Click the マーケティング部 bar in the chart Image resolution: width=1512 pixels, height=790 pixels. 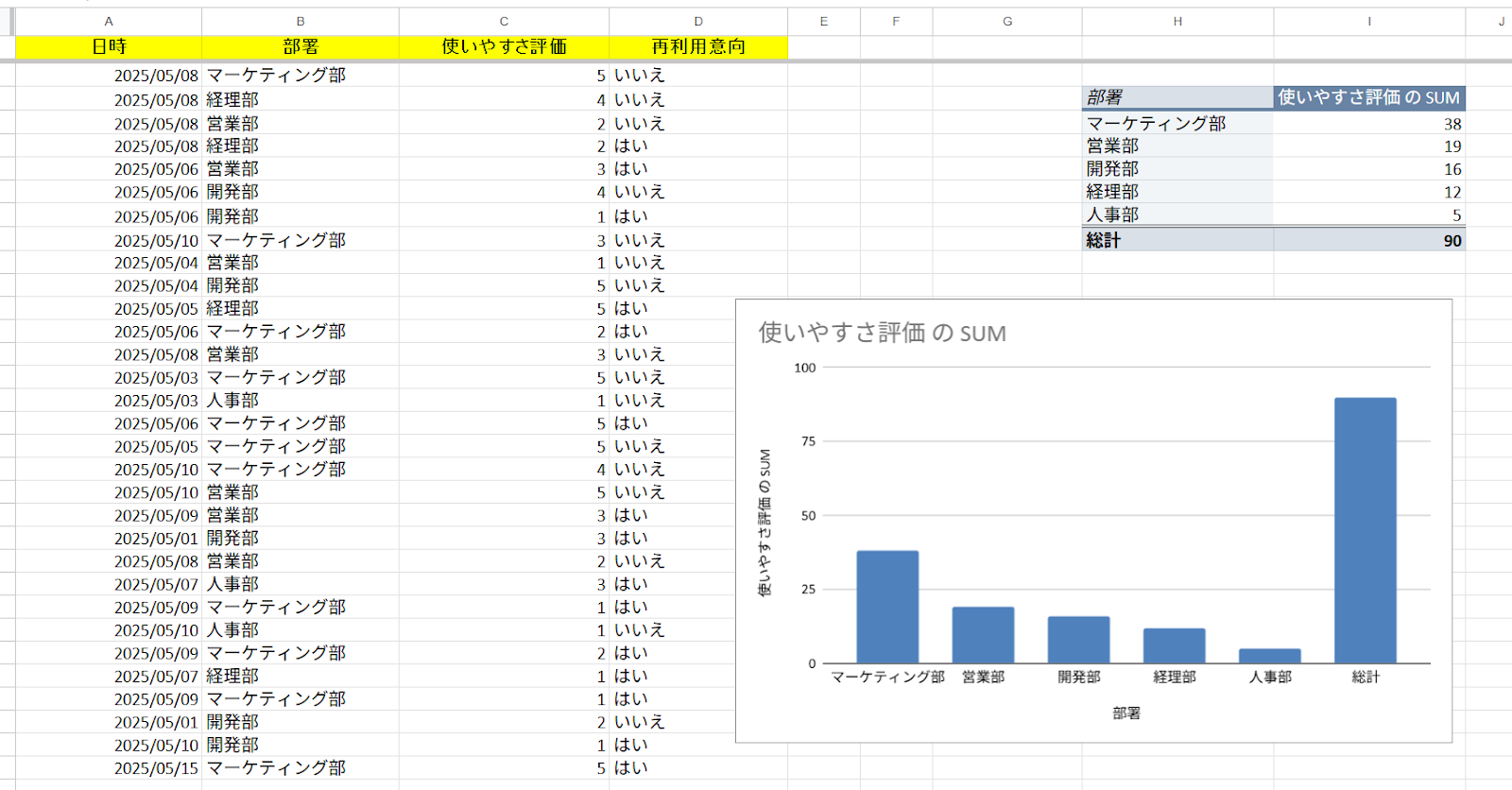point(887,607)
